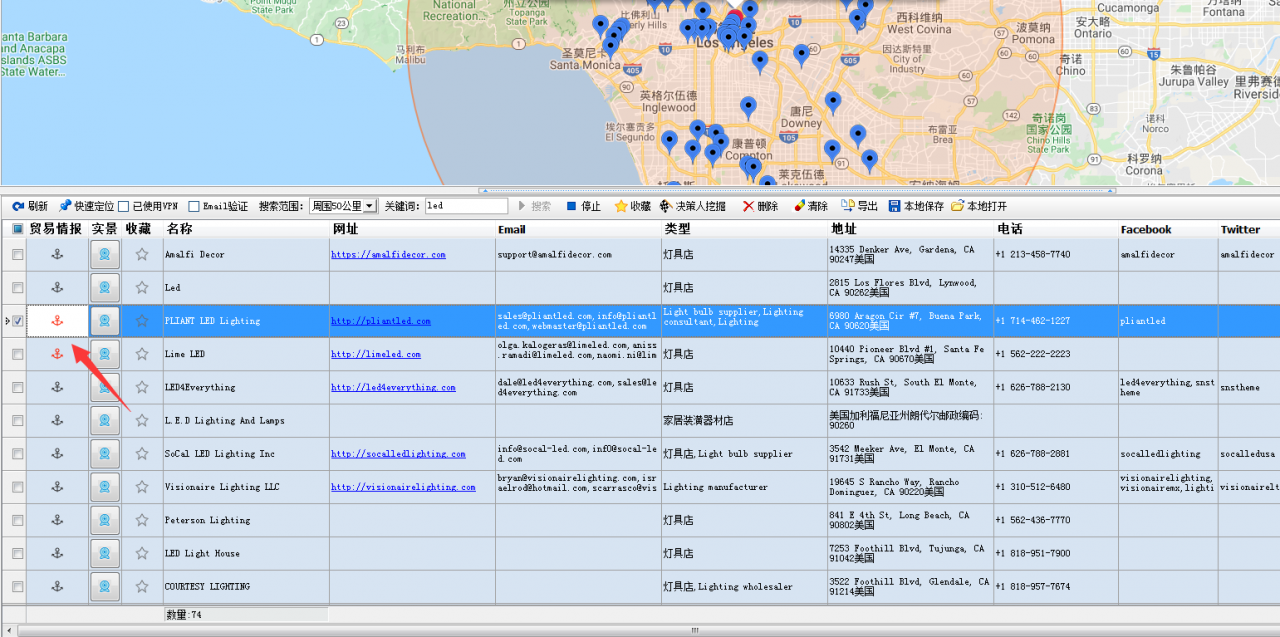The width and height of the screenshot is (1280, 637).
Task: Open street view icon for L.E.D Lighting And Lamps
Action: pos(105,420)
